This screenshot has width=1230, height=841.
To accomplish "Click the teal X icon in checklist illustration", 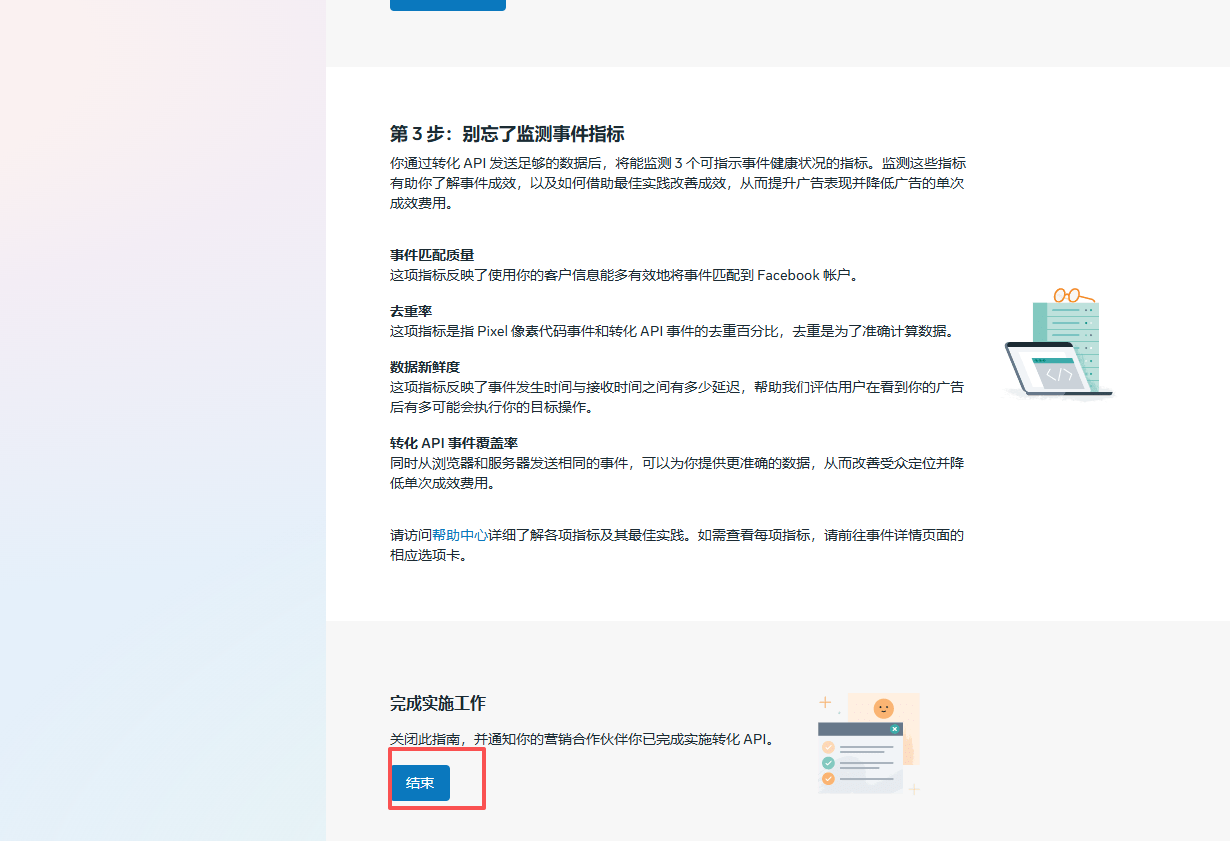I will (895, 729).
